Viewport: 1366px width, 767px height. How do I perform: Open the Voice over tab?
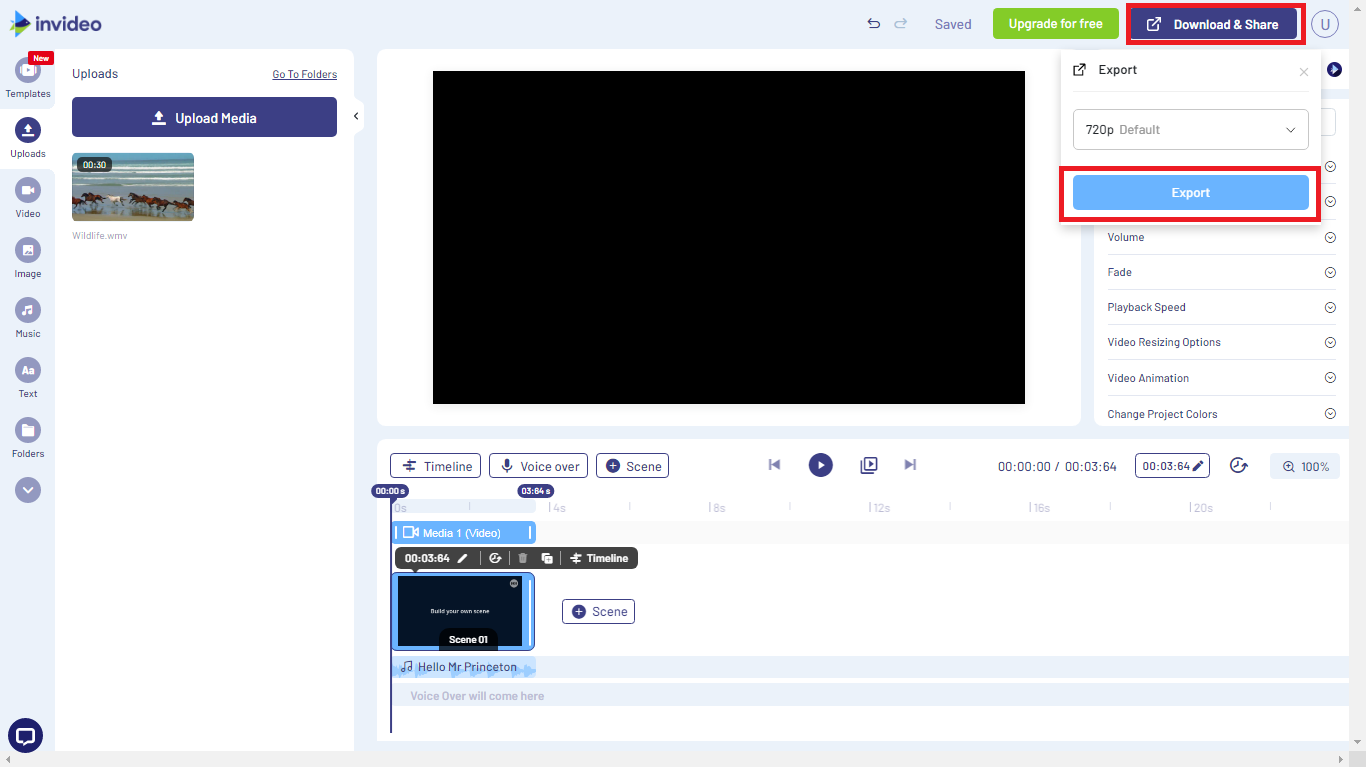[x=538, y=465]
